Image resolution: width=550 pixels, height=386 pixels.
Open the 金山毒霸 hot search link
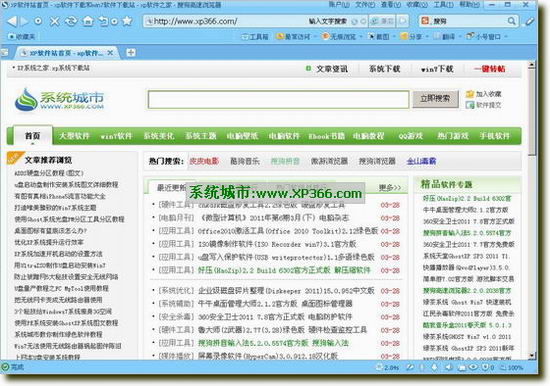point(421,161)
